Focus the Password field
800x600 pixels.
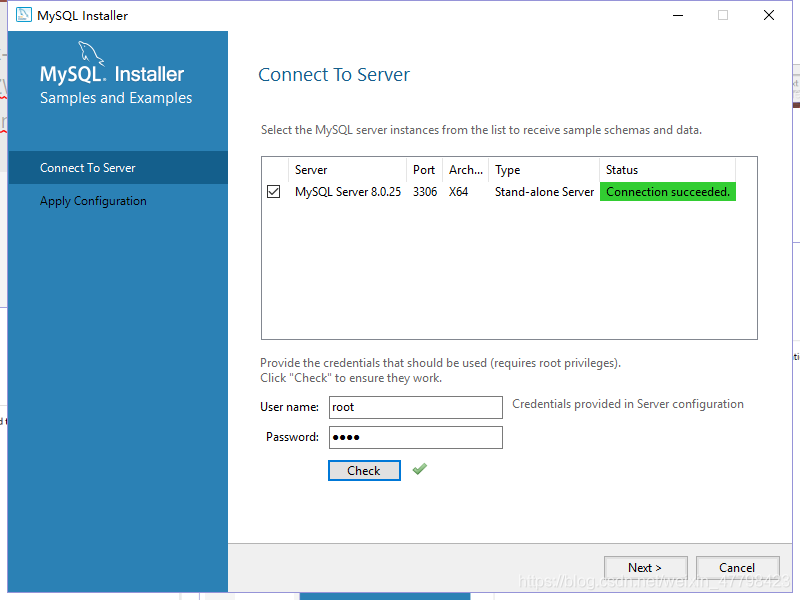(x=415, y=437)
